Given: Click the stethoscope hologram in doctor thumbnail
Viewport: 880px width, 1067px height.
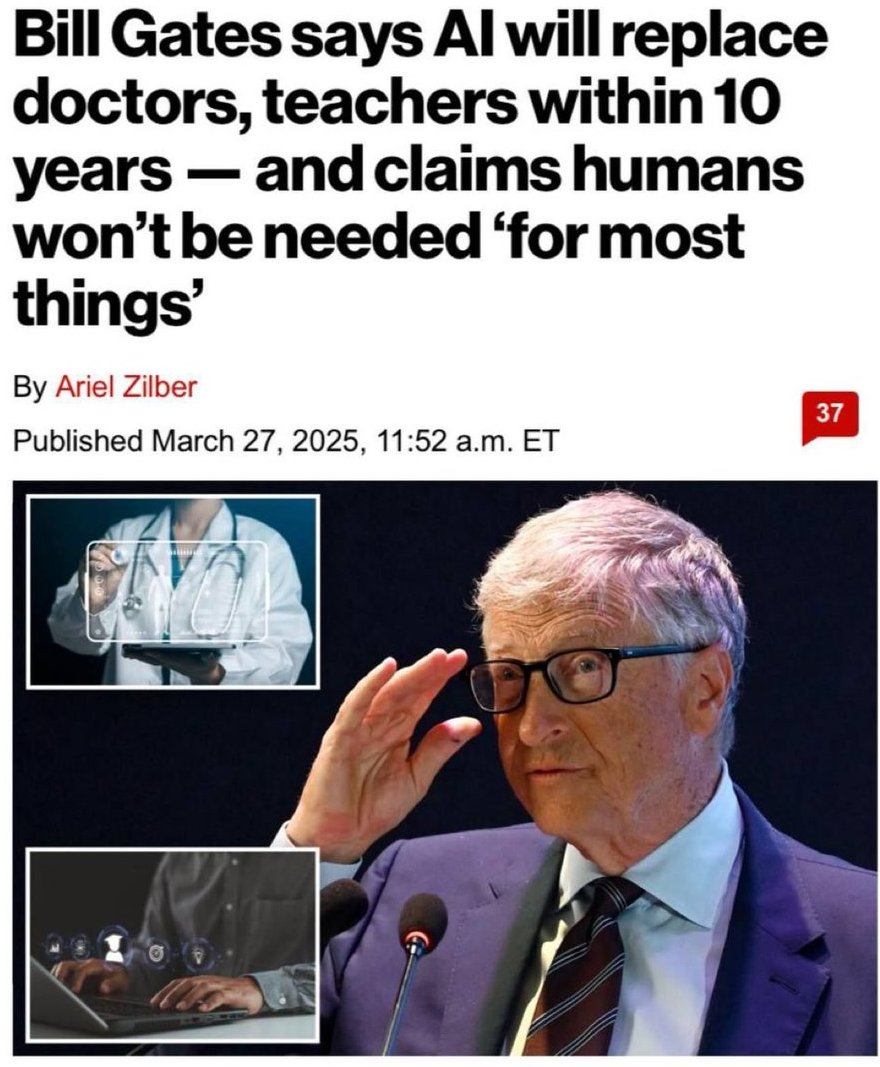Looking at the screenshot, I should tap(177, 589).
